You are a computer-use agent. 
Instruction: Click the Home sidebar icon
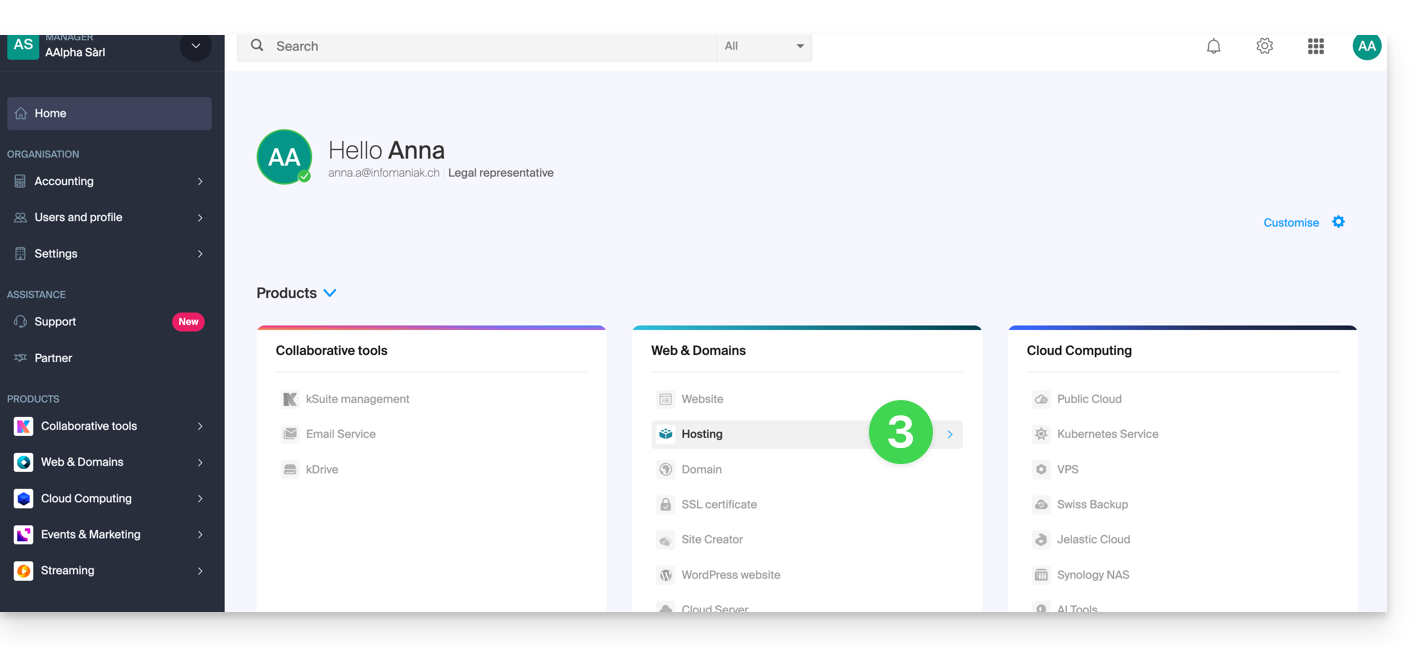(x=21, y=114)
